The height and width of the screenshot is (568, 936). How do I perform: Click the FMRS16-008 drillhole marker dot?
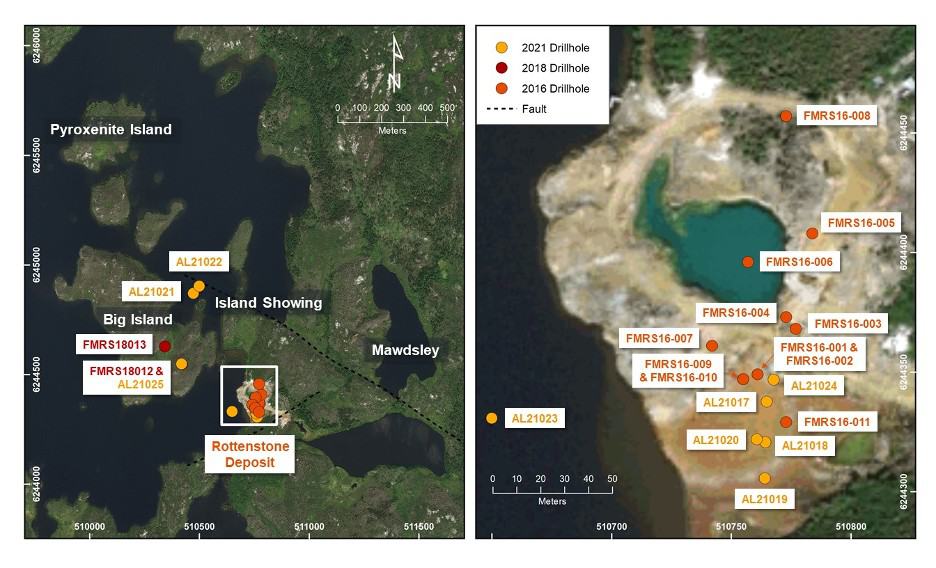pyautogui.click(x=786, y=116)
